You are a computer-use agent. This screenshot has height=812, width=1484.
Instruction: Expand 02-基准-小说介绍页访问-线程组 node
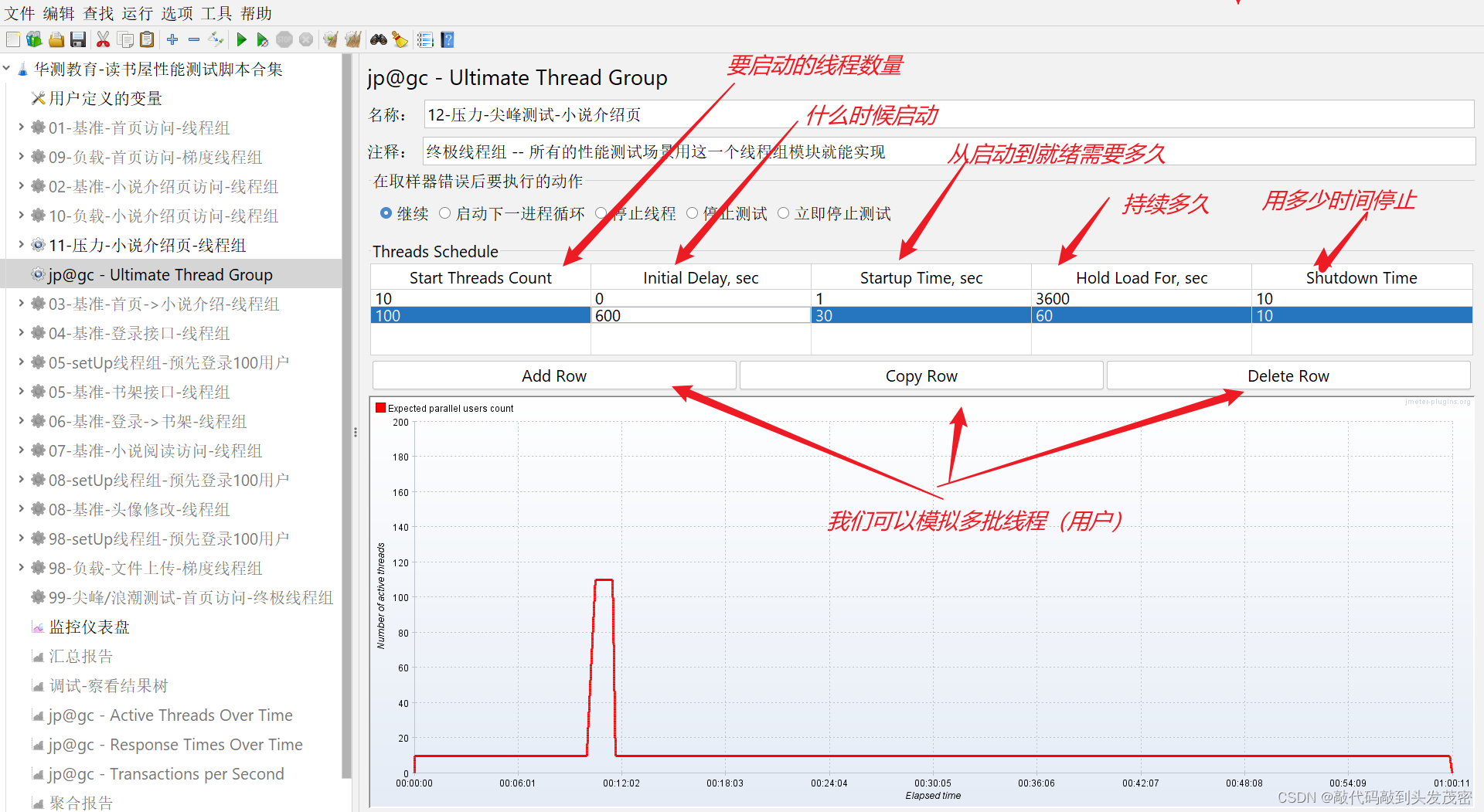tap(21, 186)
